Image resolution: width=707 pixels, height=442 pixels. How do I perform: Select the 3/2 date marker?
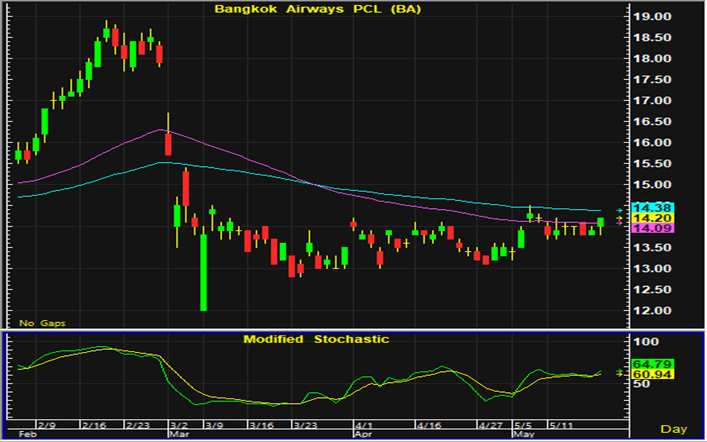[x=179, y=425]
